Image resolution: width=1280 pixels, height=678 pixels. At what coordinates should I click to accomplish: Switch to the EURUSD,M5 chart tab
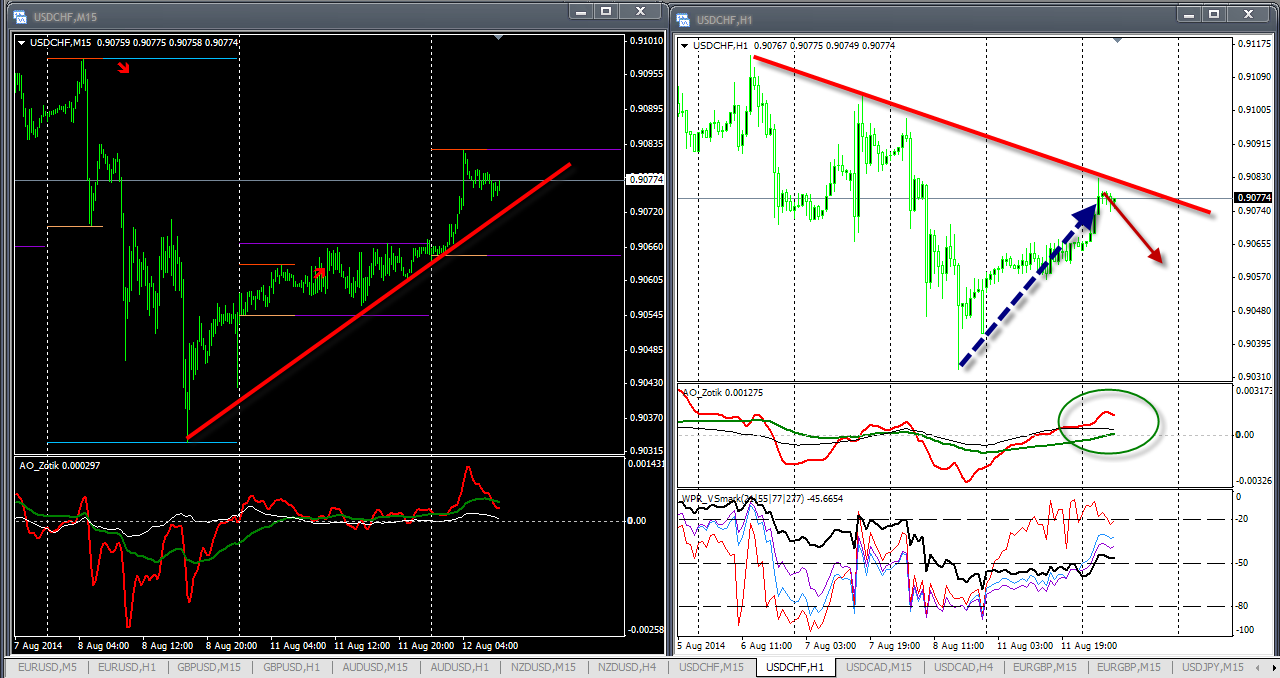[x=44, y=667]
